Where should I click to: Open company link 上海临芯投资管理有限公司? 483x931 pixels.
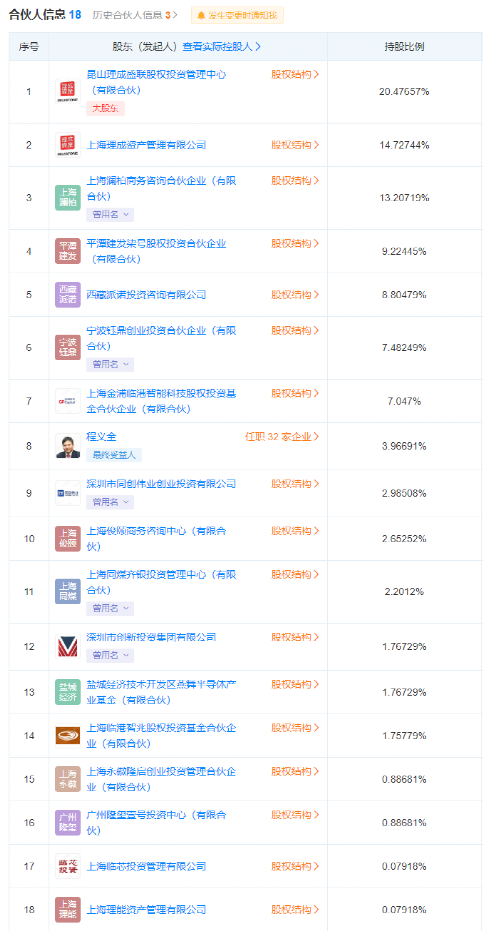click(x=146, y=866)
